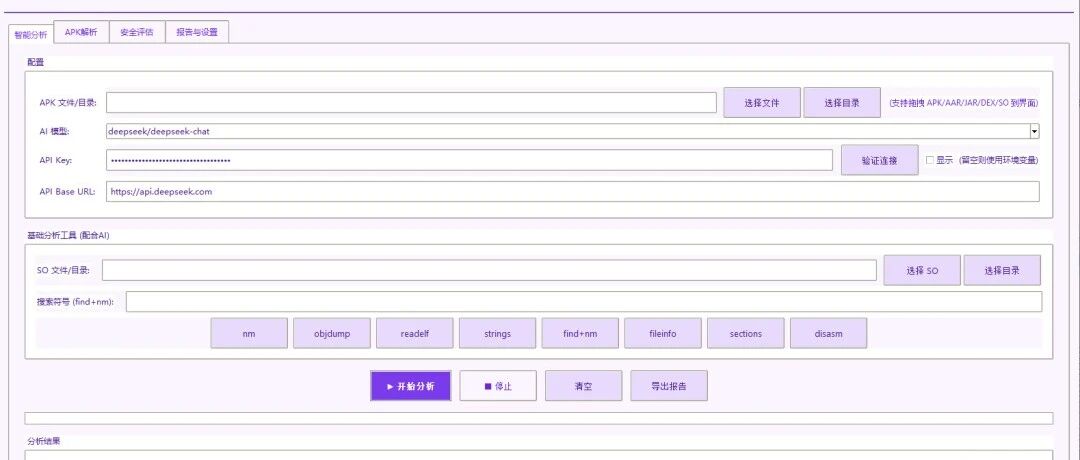This screenshot has width=1080, height=460.
Task: Run the disasm tool
Action: 829,333
